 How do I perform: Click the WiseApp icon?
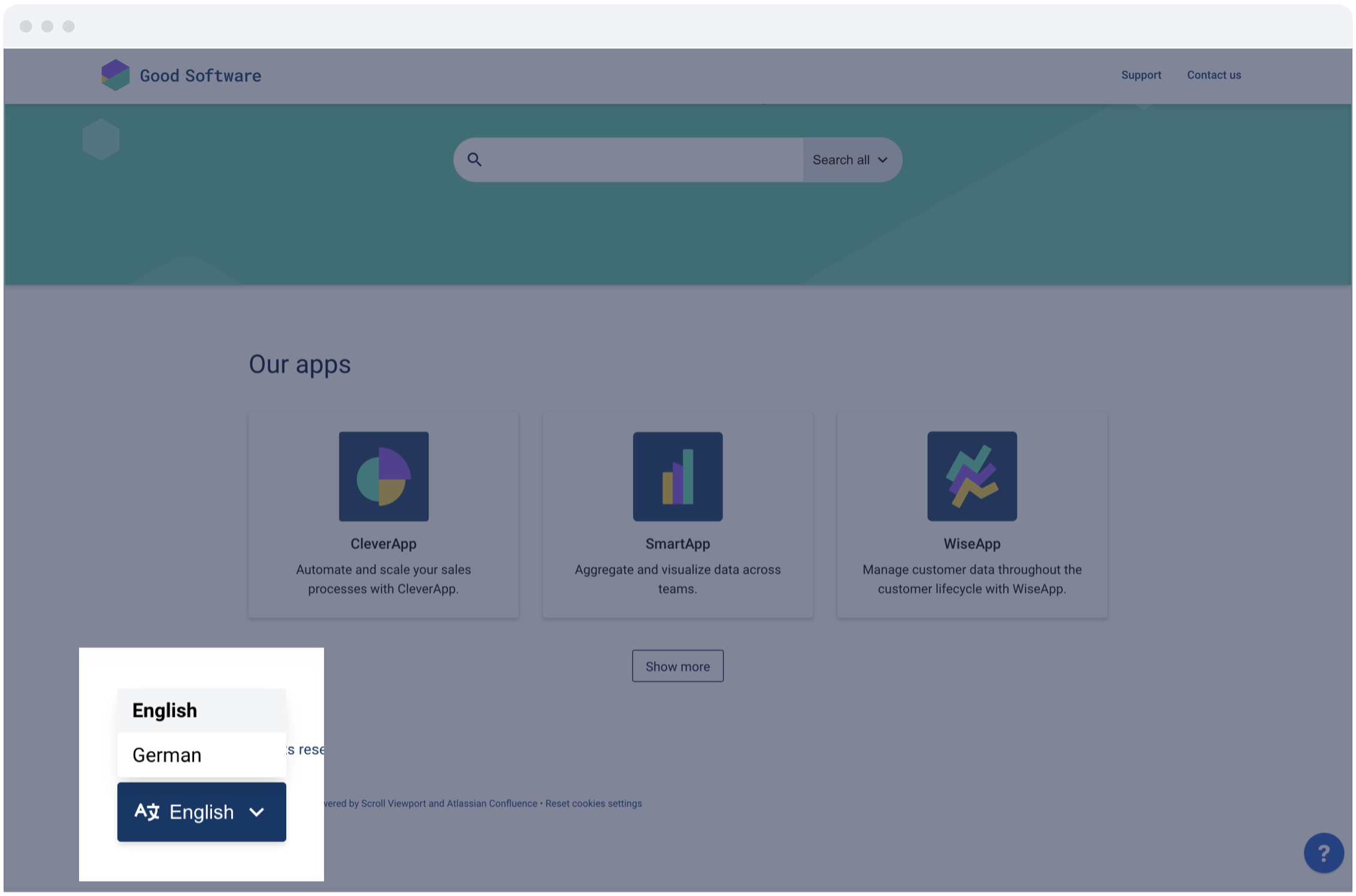click(971, 476)
